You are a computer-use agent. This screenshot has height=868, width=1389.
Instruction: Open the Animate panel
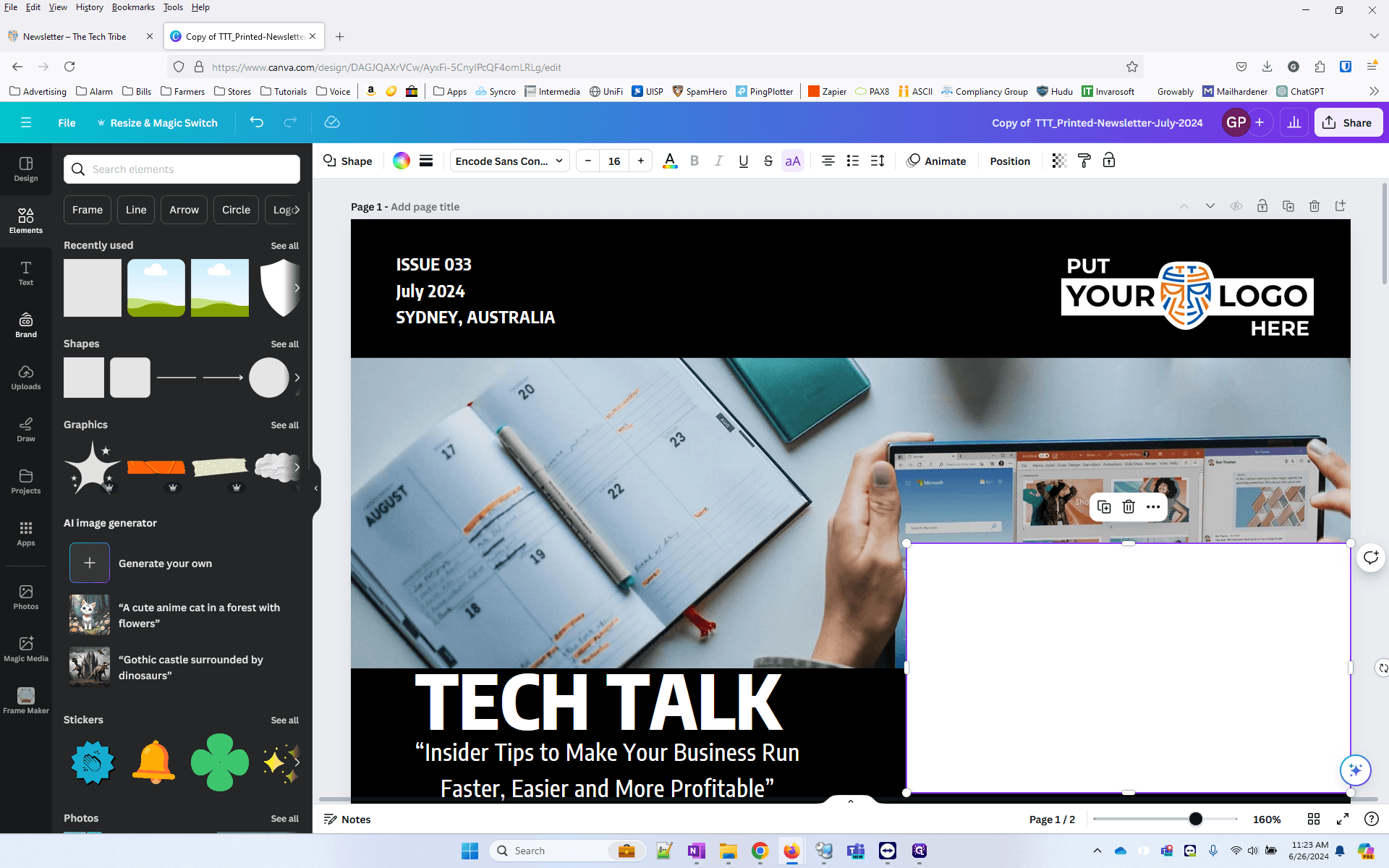click(936, 161)
